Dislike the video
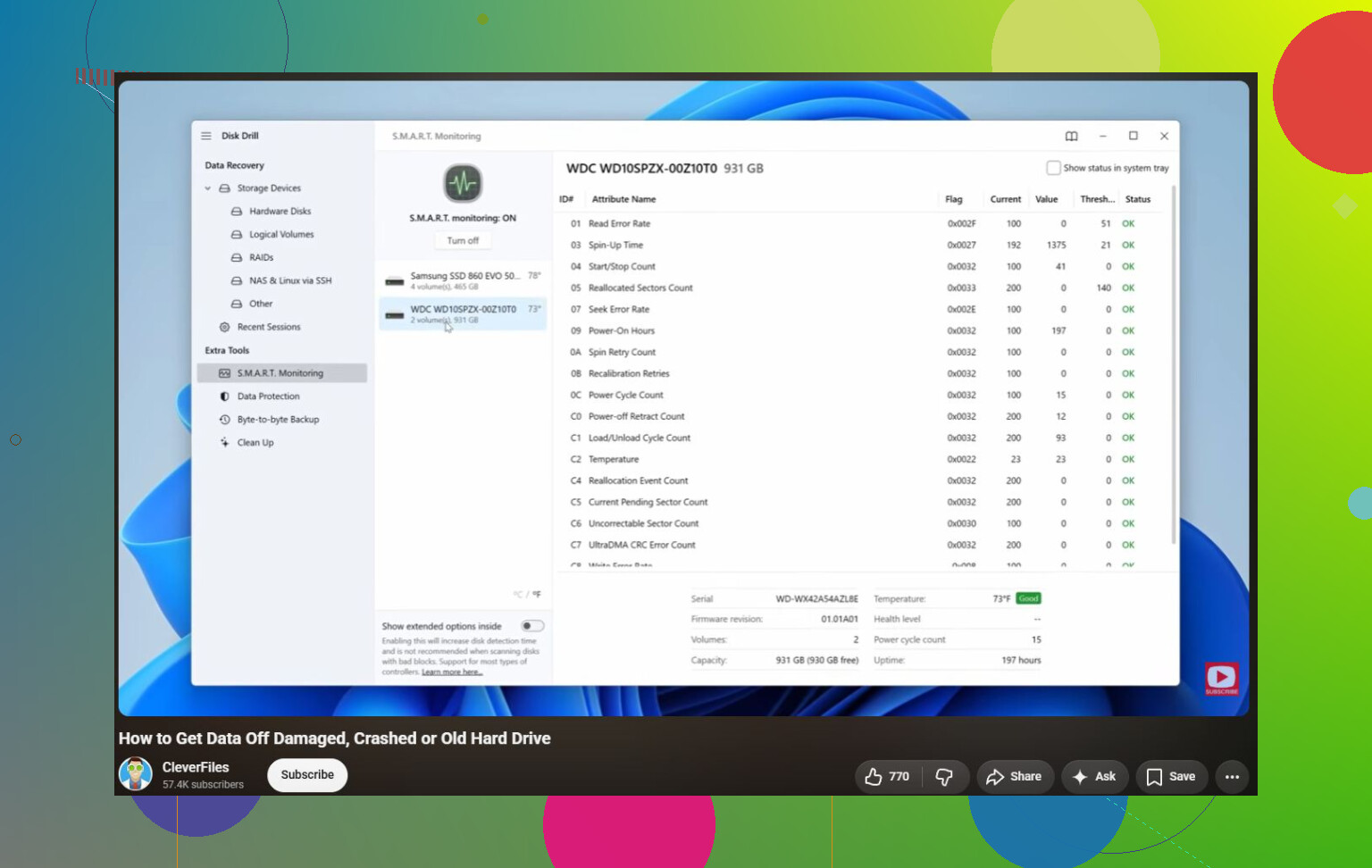Screen dimensions: 1372x868 (x=944, y=777)
